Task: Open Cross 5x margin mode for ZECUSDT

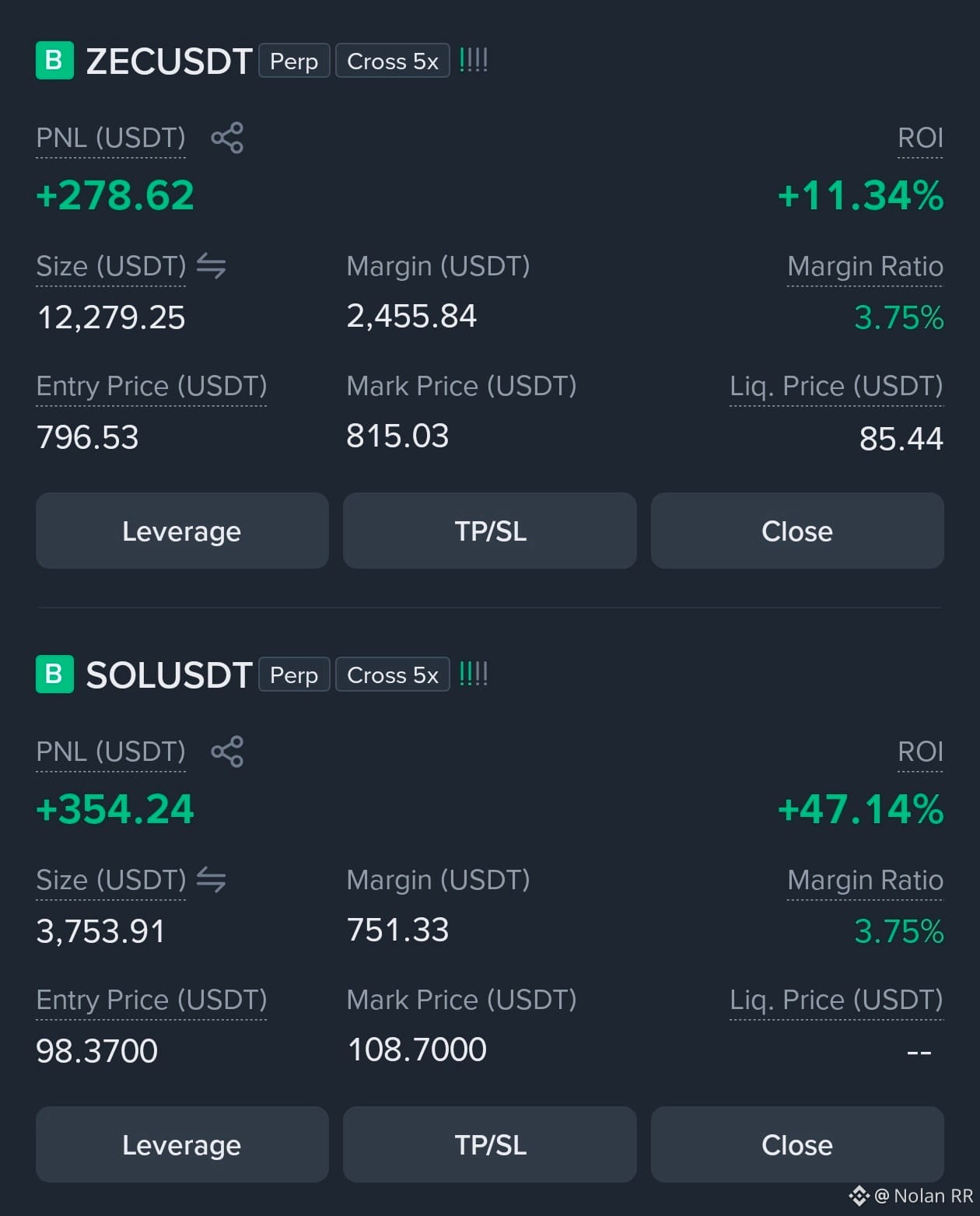Action: [393, 61]
